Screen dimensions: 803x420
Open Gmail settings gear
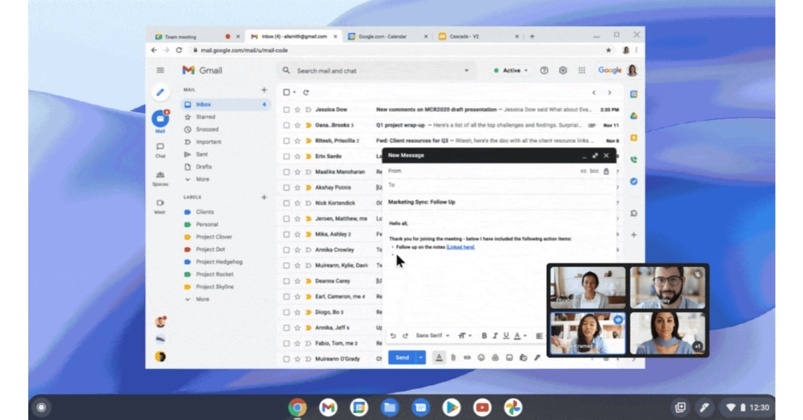pos(563,71)
